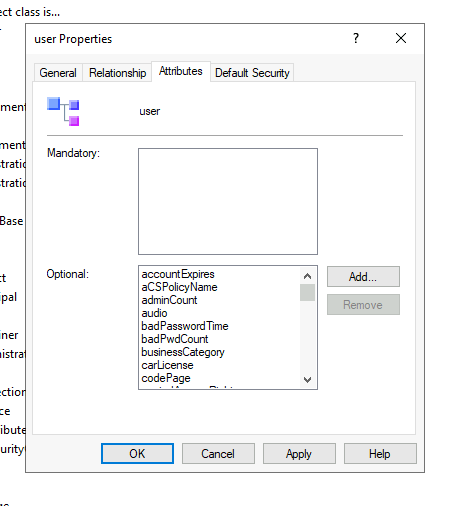Cancel the properties dialog
This screenshot has height=506, width=449.
tap(218, 454)
